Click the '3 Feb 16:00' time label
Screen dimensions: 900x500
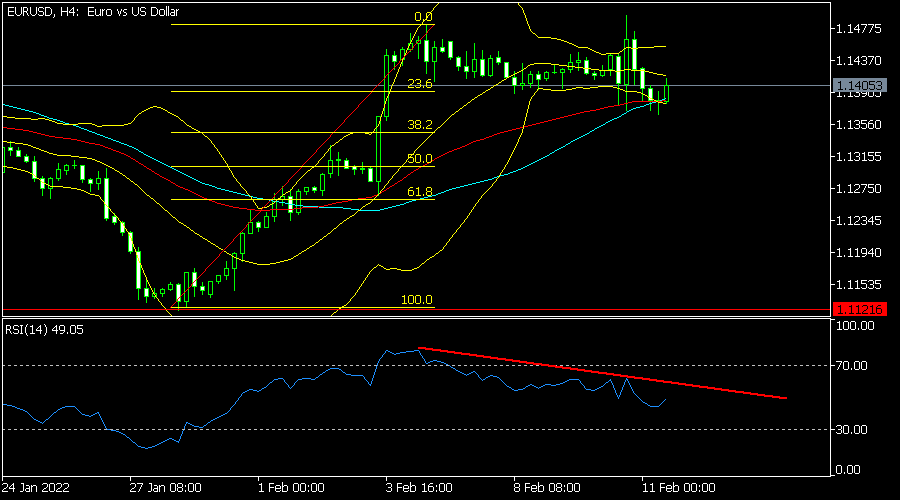(419, 488)
